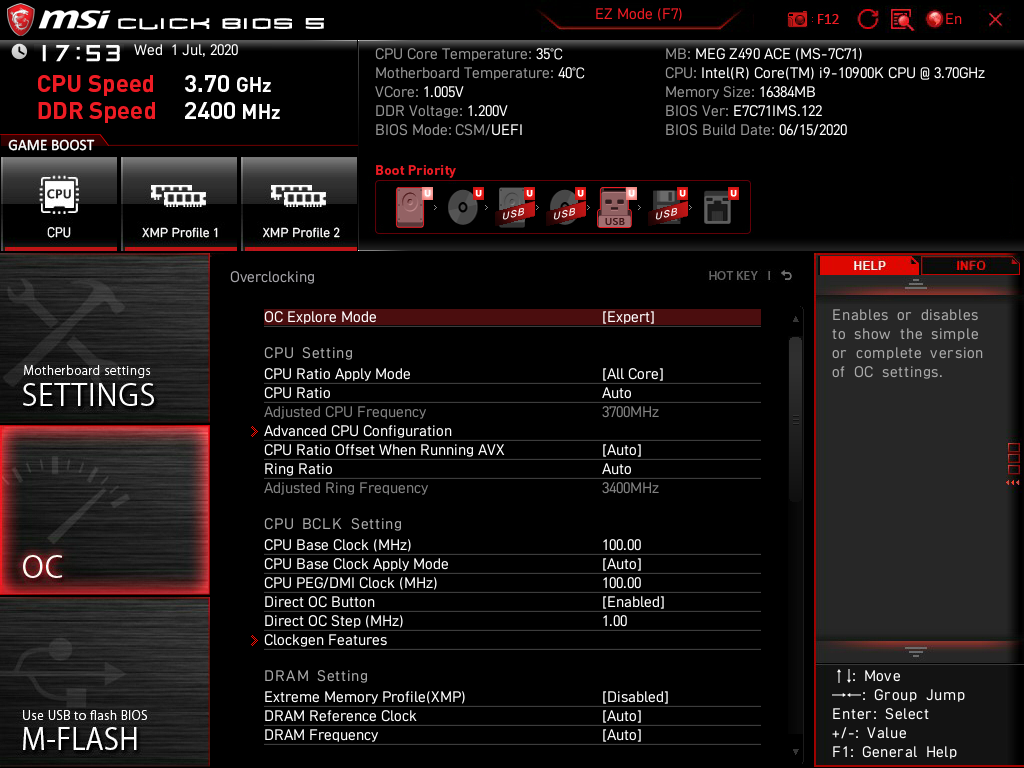
Task: Click the USB flash drive boot device icon
Action: (616, 207)
